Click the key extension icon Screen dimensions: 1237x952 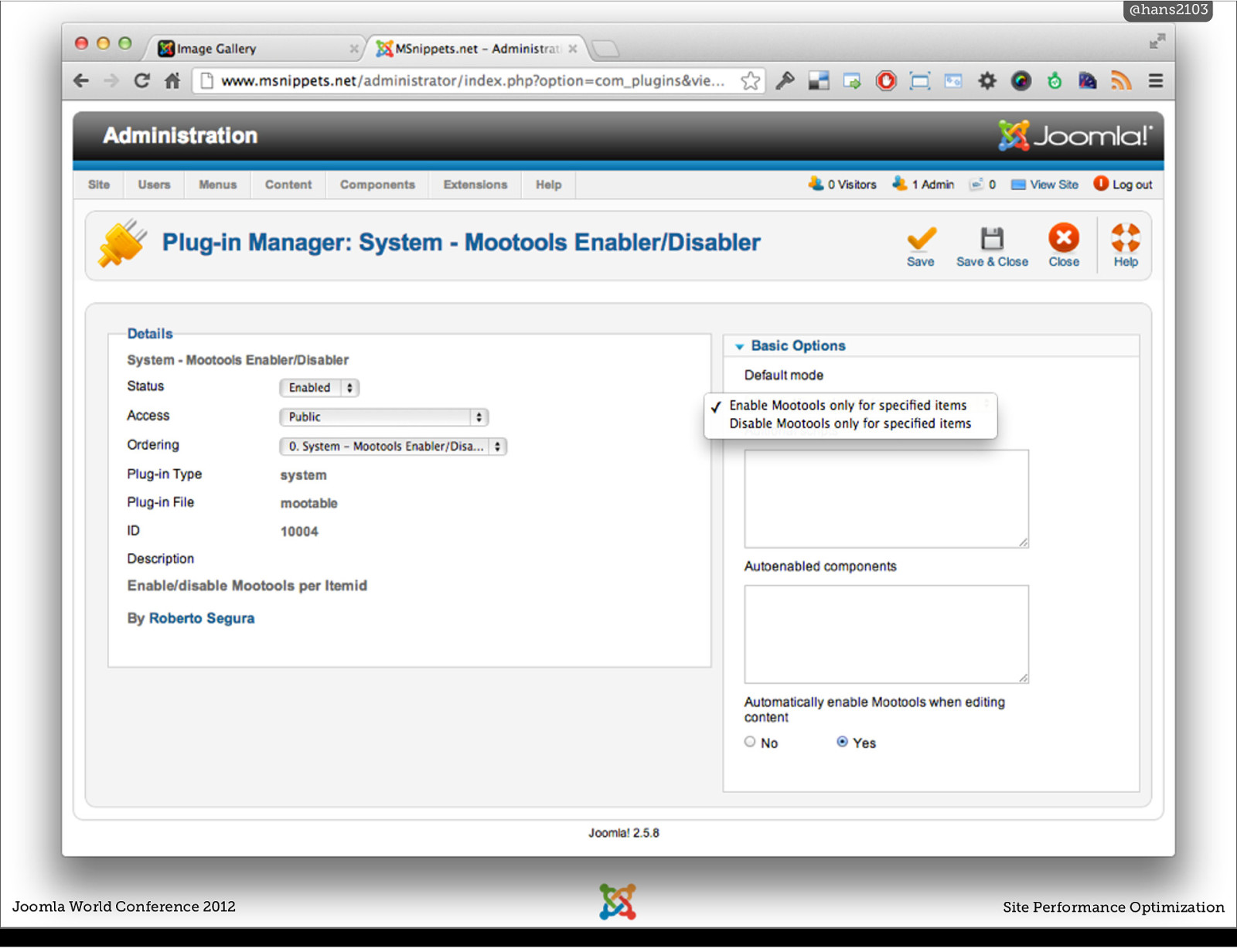[785, 80]
